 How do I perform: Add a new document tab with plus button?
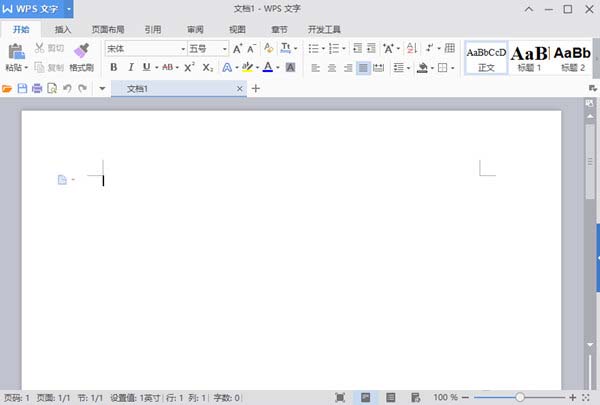point(256,89)
